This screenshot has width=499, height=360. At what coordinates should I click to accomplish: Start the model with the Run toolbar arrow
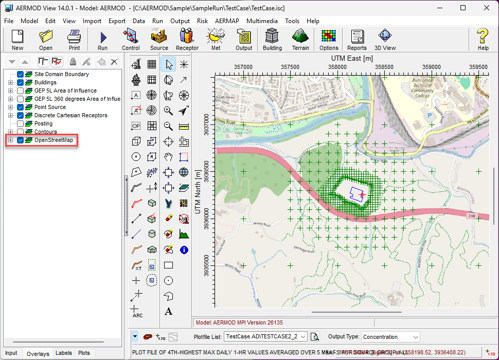pos(103,39)
